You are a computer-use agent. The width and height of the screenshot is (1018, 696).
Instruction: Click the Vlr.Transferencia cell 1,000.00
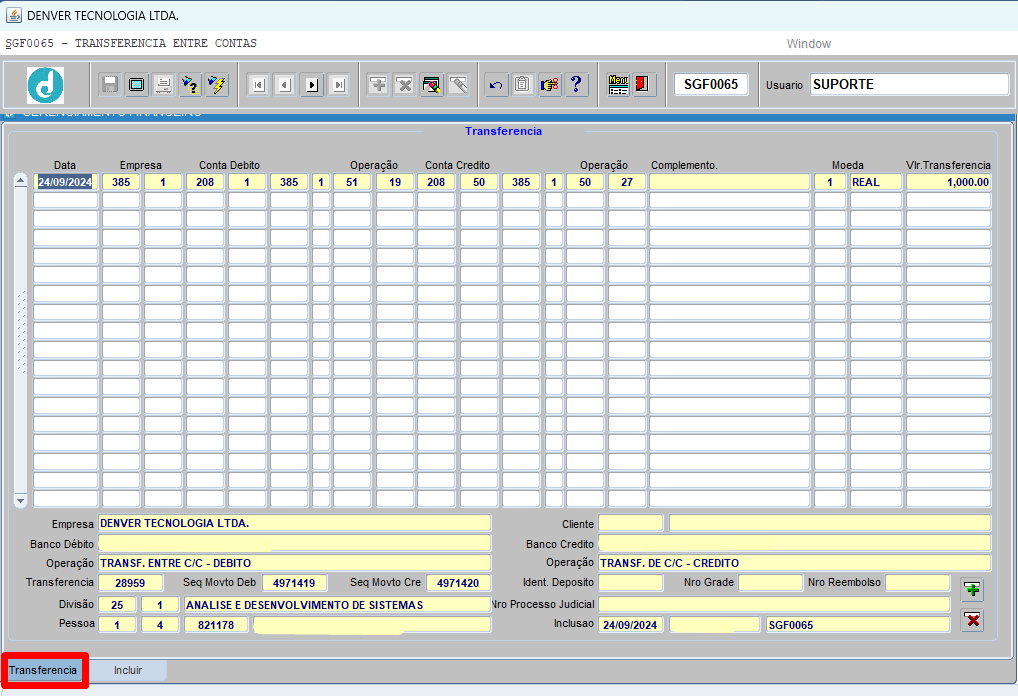click(x=949, y=182)
